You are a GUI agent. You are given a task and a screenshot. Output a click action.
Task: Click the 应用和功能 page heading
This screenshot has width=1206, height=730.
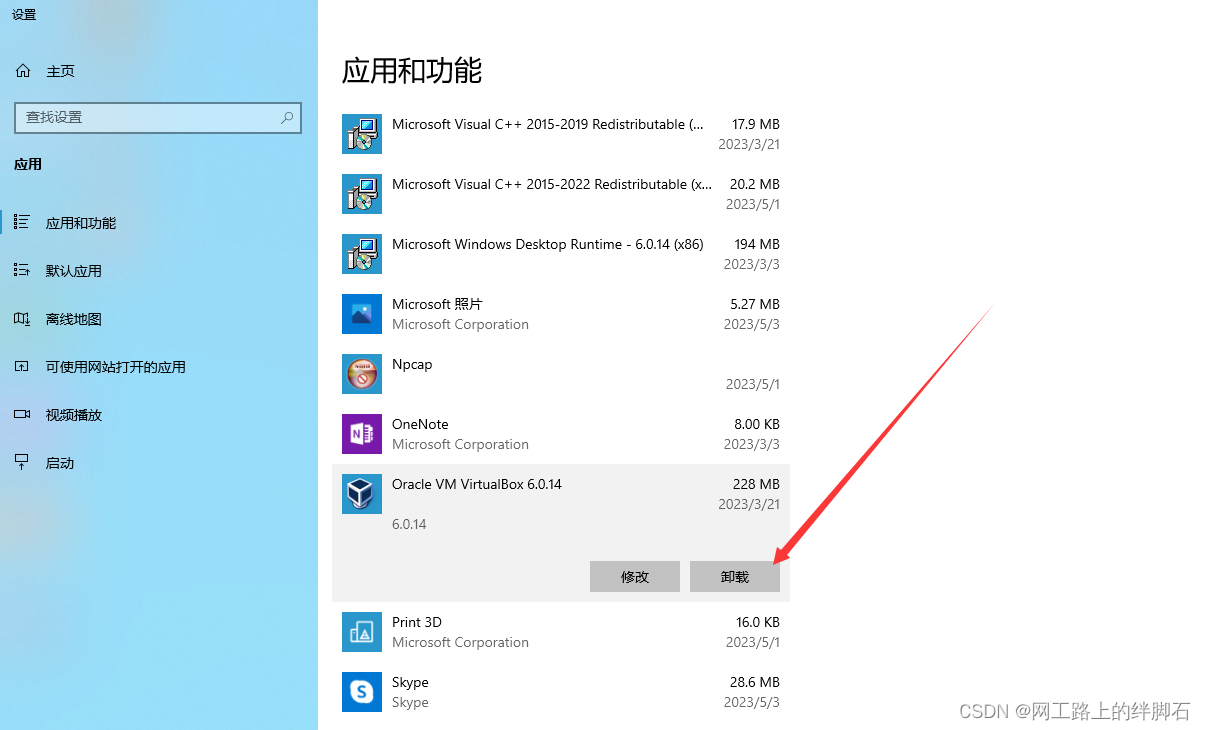click(x=412, y=70)
